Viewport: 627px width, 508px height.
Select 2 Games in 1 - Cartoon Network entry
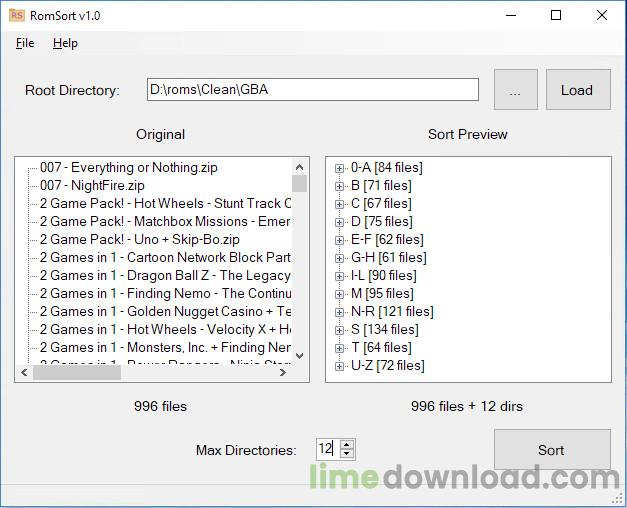coord(165,257)
